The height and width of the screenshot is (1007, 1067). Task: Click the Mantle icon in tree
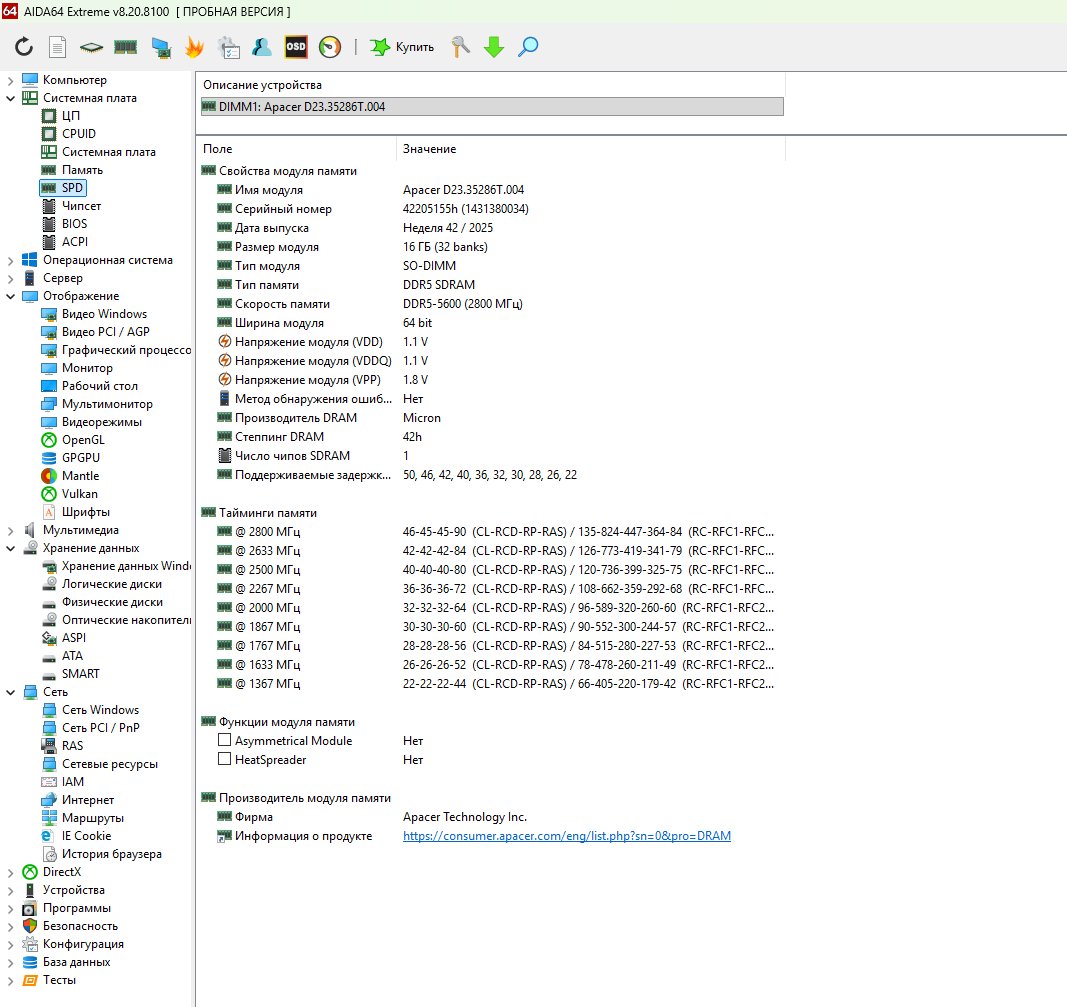(x=49, y=476)
